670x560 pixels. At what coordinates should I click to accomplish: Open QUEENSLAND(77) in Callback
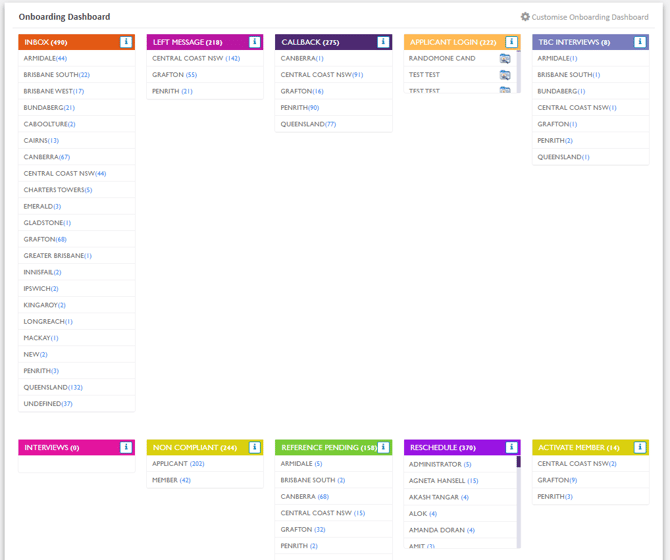309,124
